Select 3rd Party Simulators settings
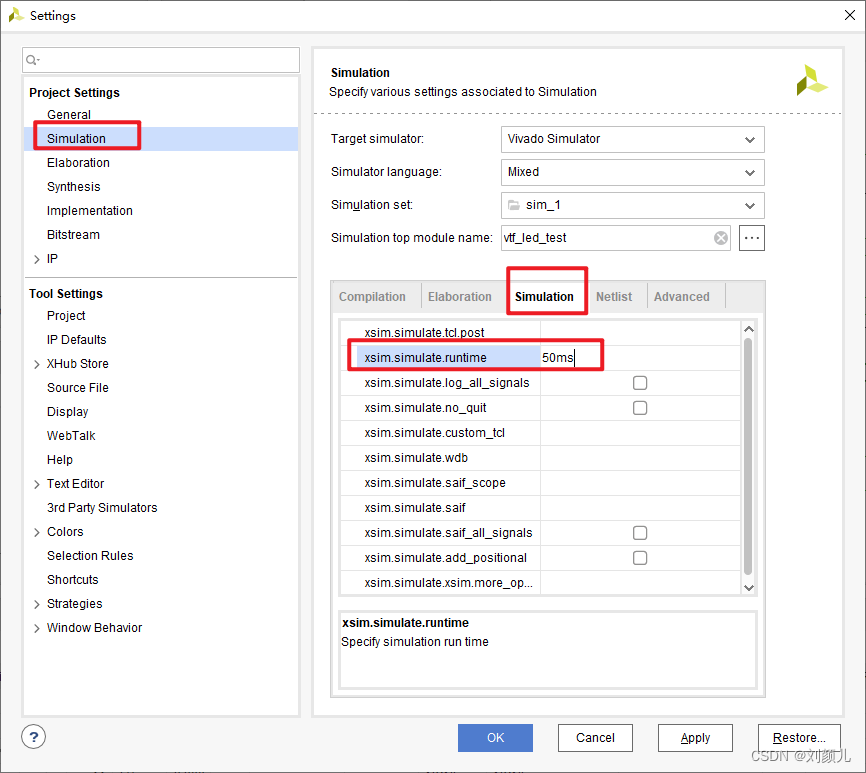866x773 pixels. pyautogui.click(x=102, y=507)
